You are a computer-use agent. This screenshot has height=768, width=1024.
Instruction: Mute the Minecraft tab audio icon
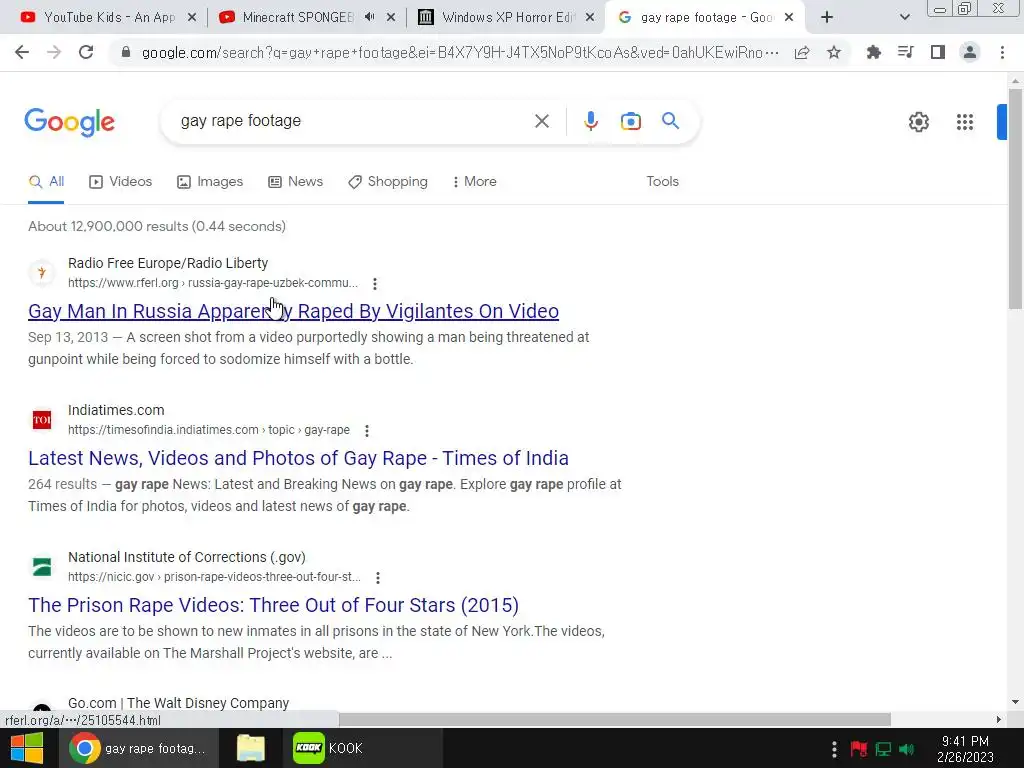(370, 17)
